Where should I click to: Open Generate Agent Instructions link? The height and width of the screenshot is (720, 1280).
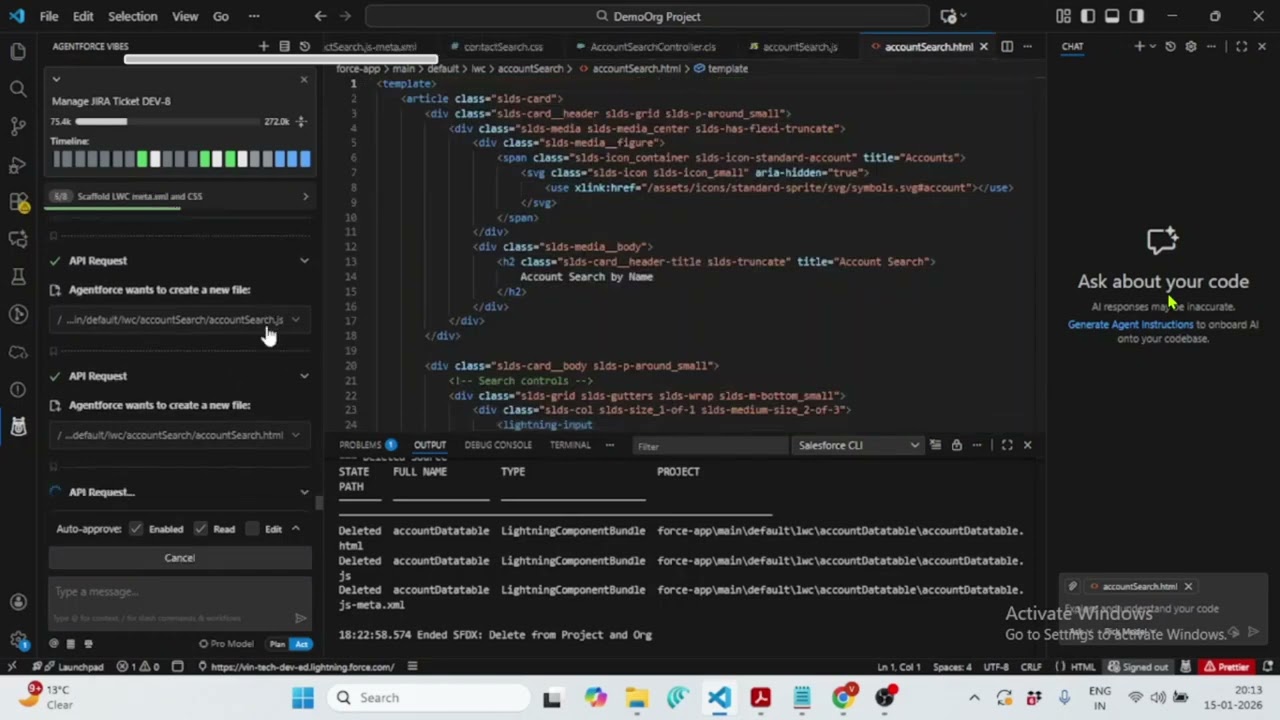(1130, 325)
